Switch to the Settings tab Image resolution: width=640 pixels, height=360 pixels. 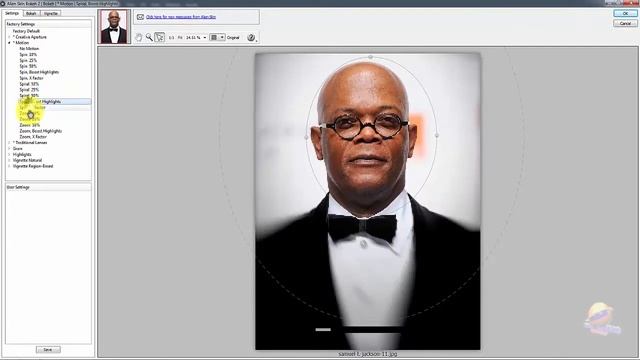12,13
